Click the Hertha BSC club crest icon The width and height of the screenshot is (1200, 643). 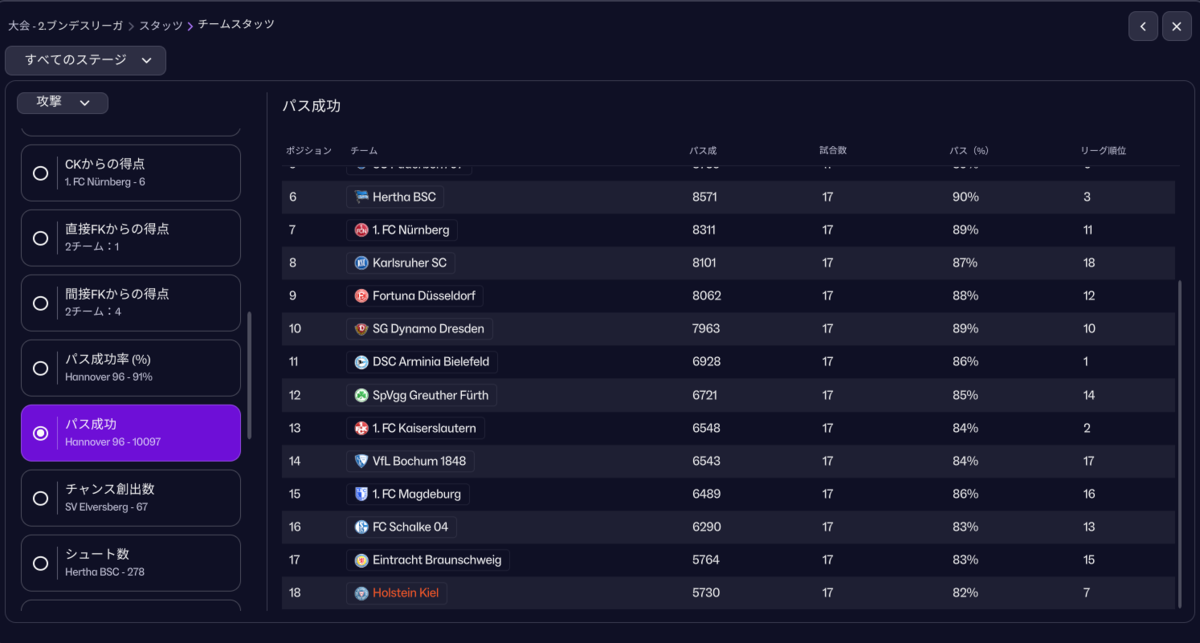tap(361, 197)
